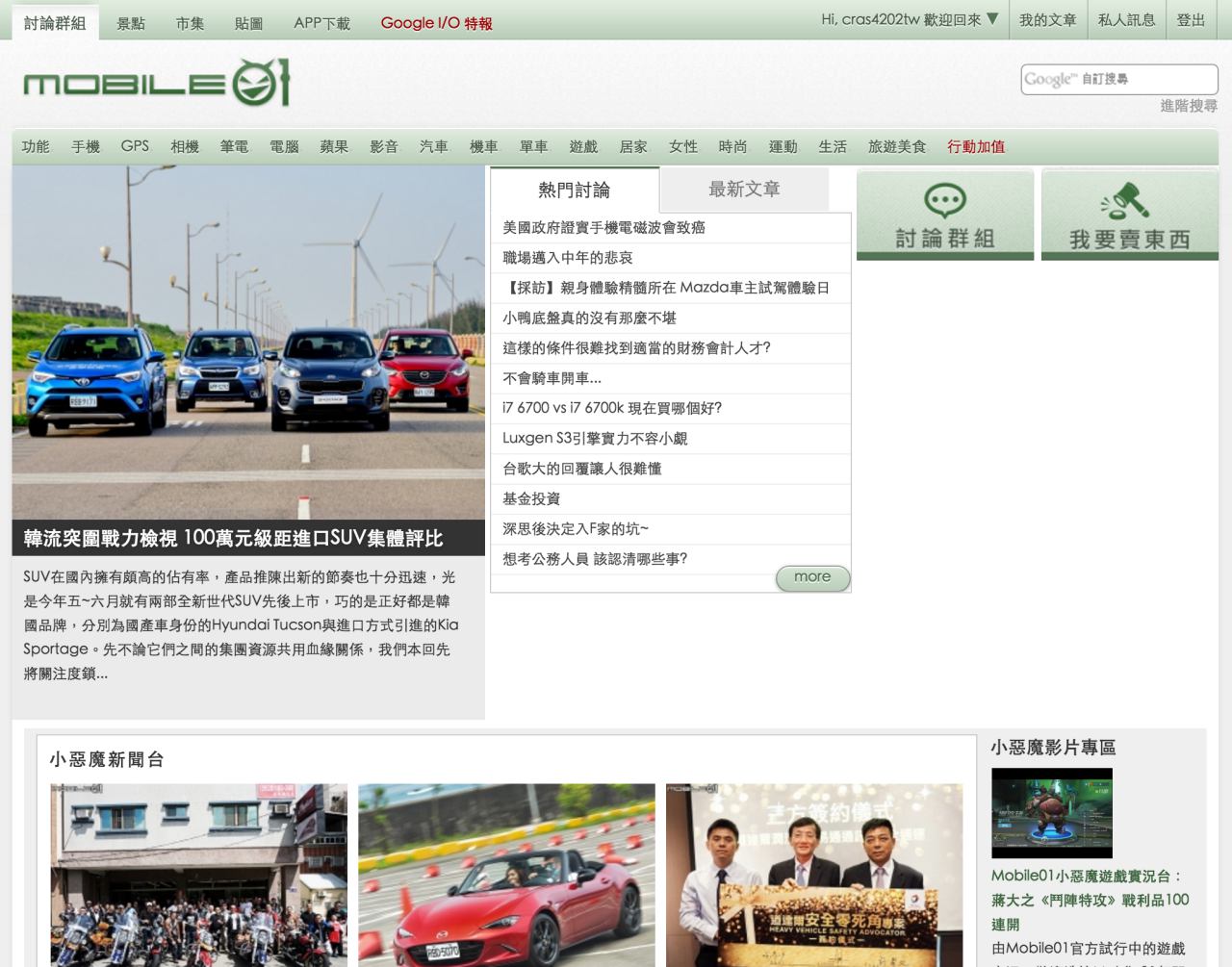Open 私人訊息 private messages
The width and height of the screenshot is (1232, 967).
(x=1126, y=20)
